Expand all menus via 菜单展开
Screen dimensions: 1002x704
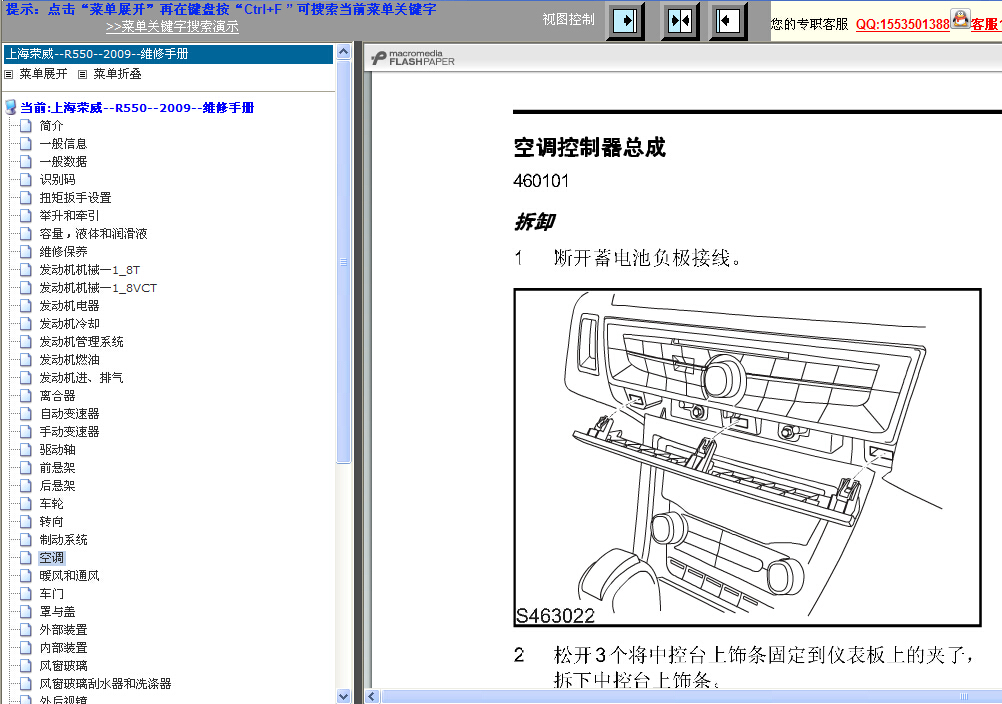pos(43,74)
